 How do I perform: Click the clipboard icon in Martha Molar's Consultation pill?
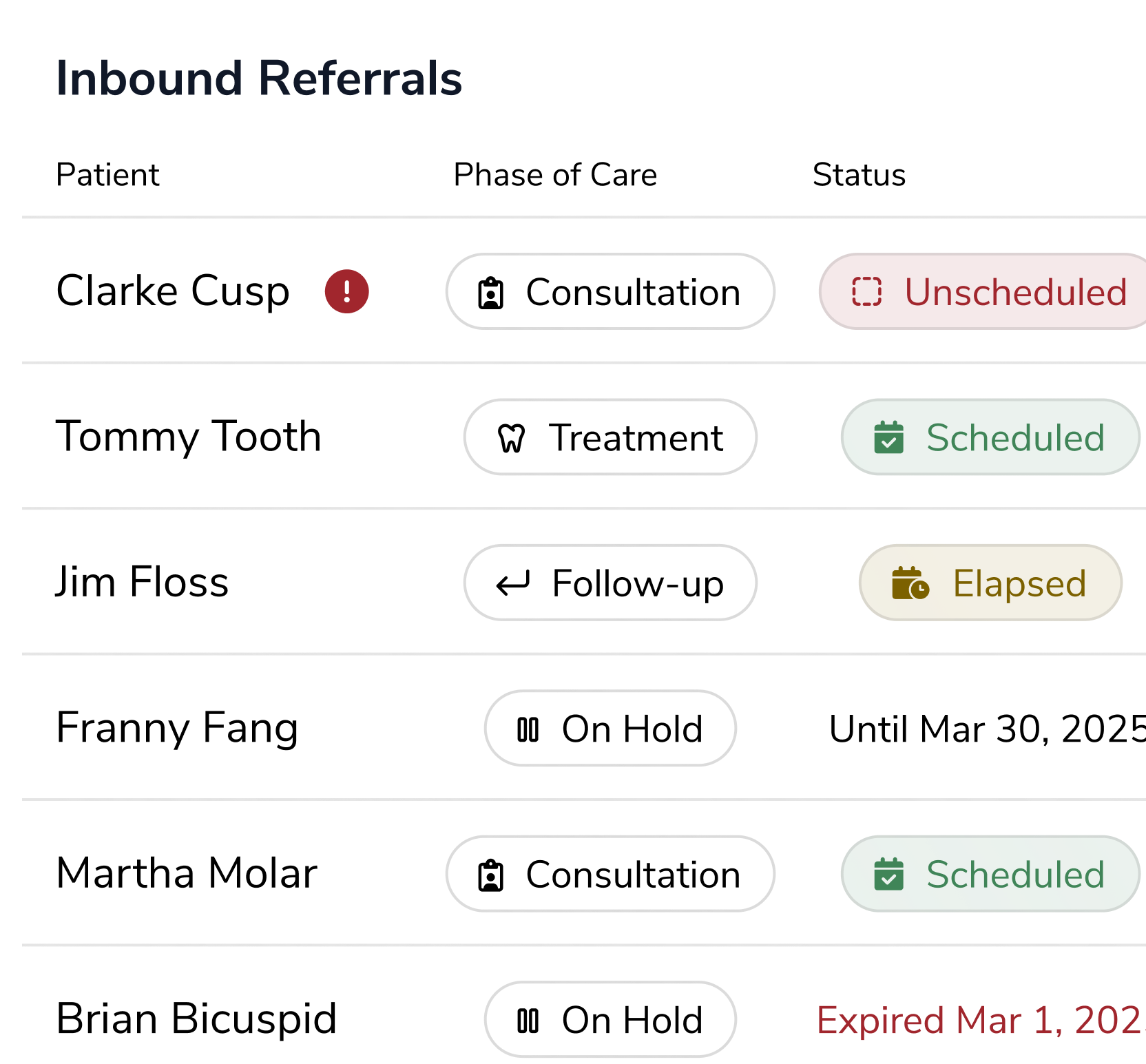click(x=490, y=875)
